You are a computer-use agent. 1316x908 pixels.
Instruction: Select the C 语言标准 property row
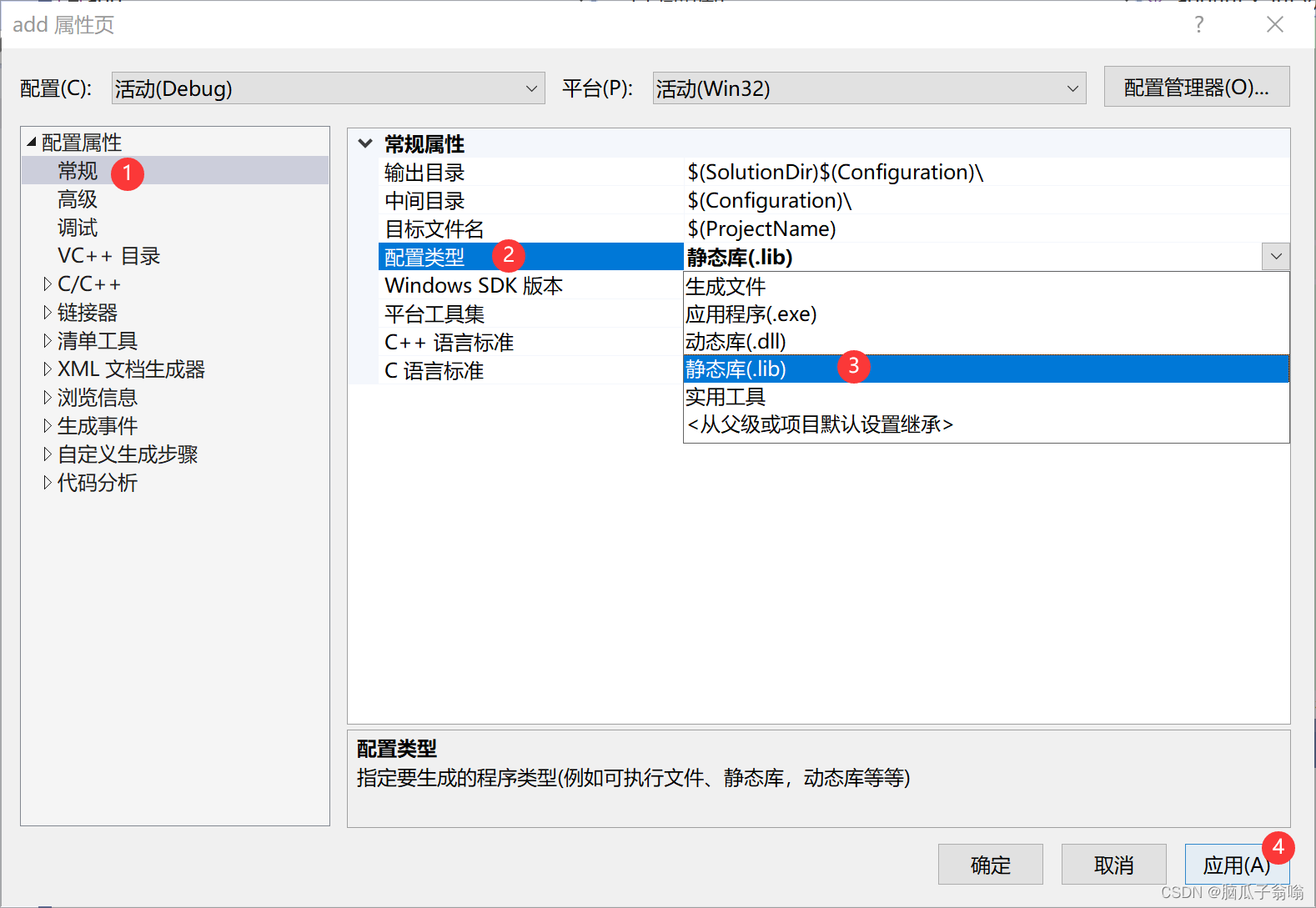pos(530,371)
